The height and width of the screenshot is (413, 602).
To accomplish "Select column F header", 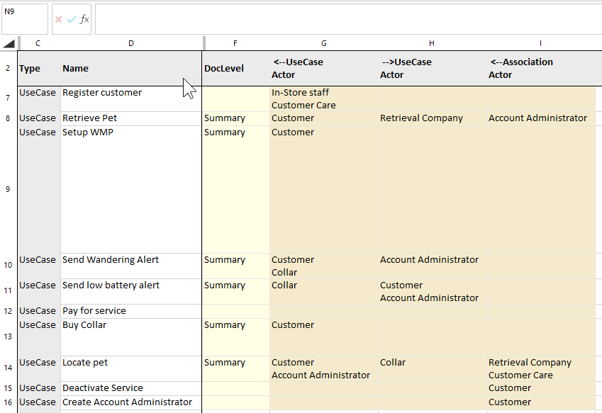I will 235,43.
